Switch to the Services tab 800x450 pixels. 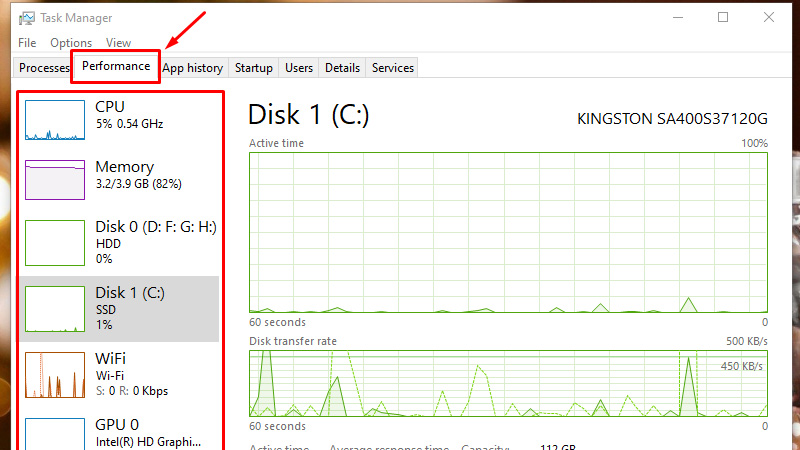pyautogui.click(x=393, y=68)
